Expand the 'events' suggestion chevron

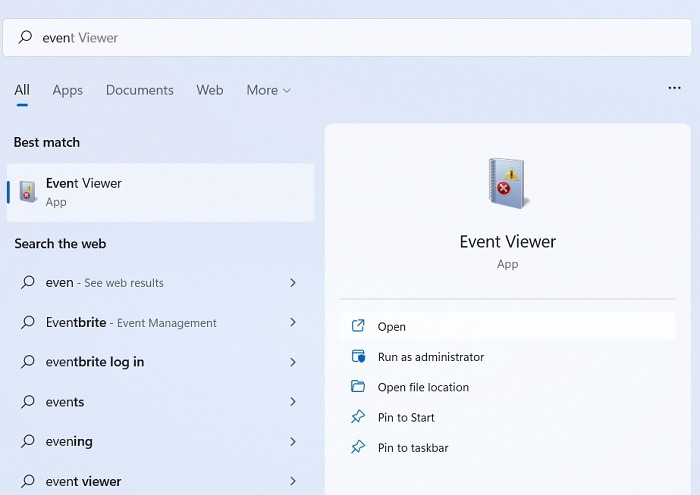tap(293, 402)
